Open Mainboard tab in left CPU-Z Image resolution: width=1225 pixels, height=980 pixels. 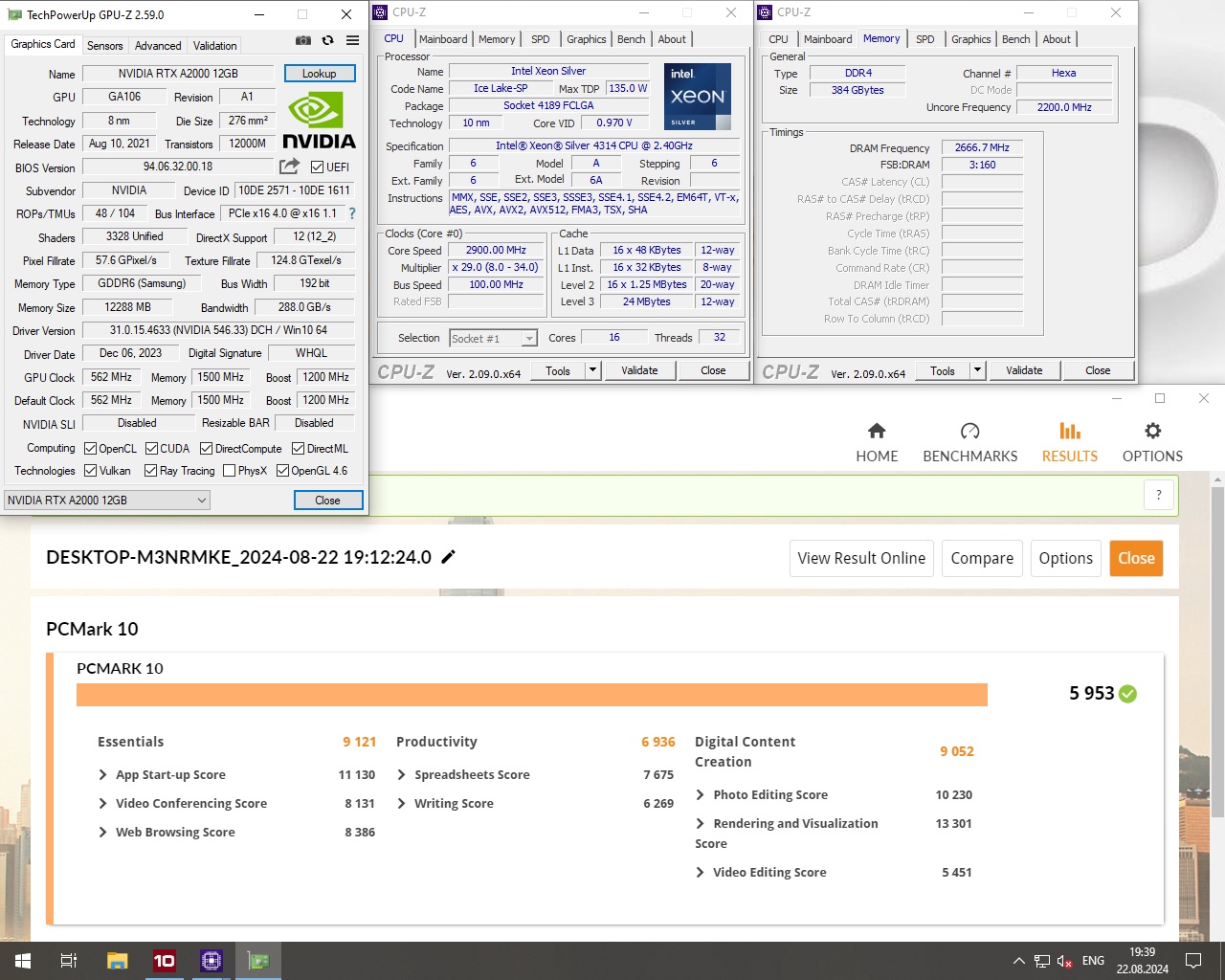tap(443, 39)
